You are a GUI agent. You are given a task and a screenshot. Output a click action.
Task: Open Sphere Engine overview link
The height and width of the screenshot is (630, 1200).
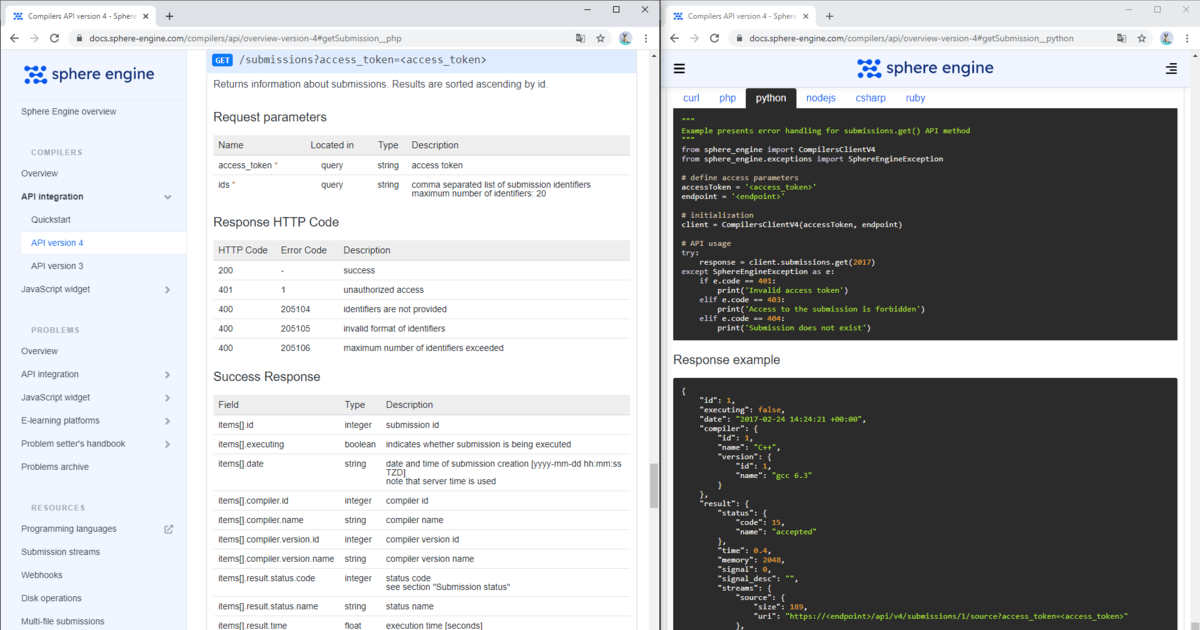pos(69,111)
